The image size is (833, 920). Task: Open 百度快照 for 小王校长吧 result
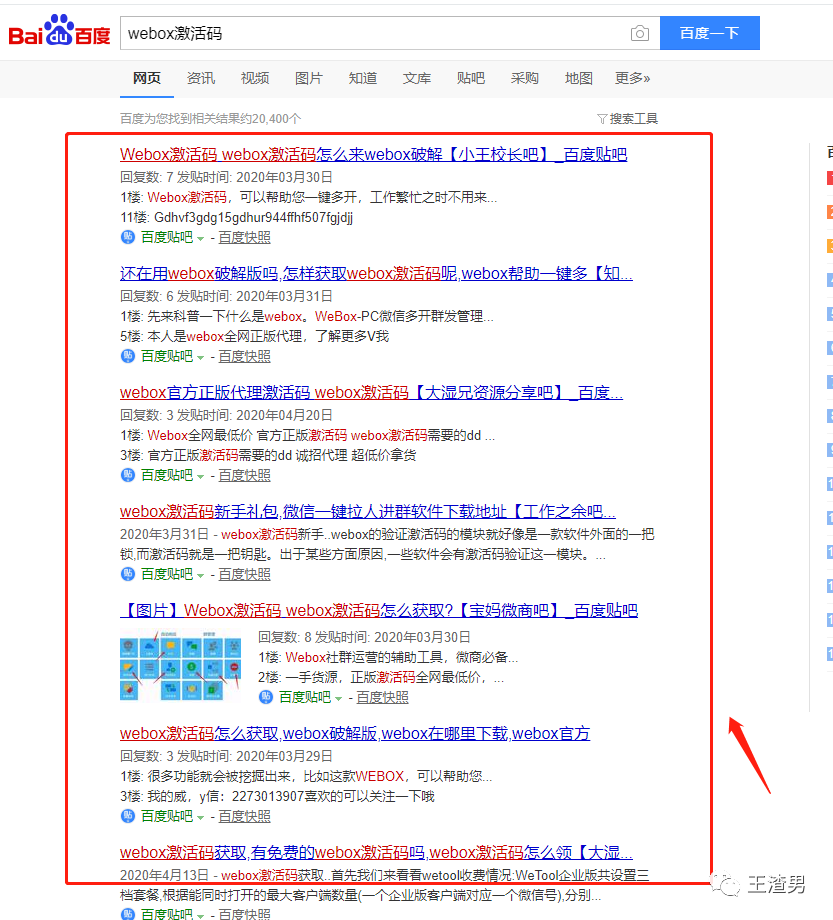pyautogui.click(x=245, y=237)
